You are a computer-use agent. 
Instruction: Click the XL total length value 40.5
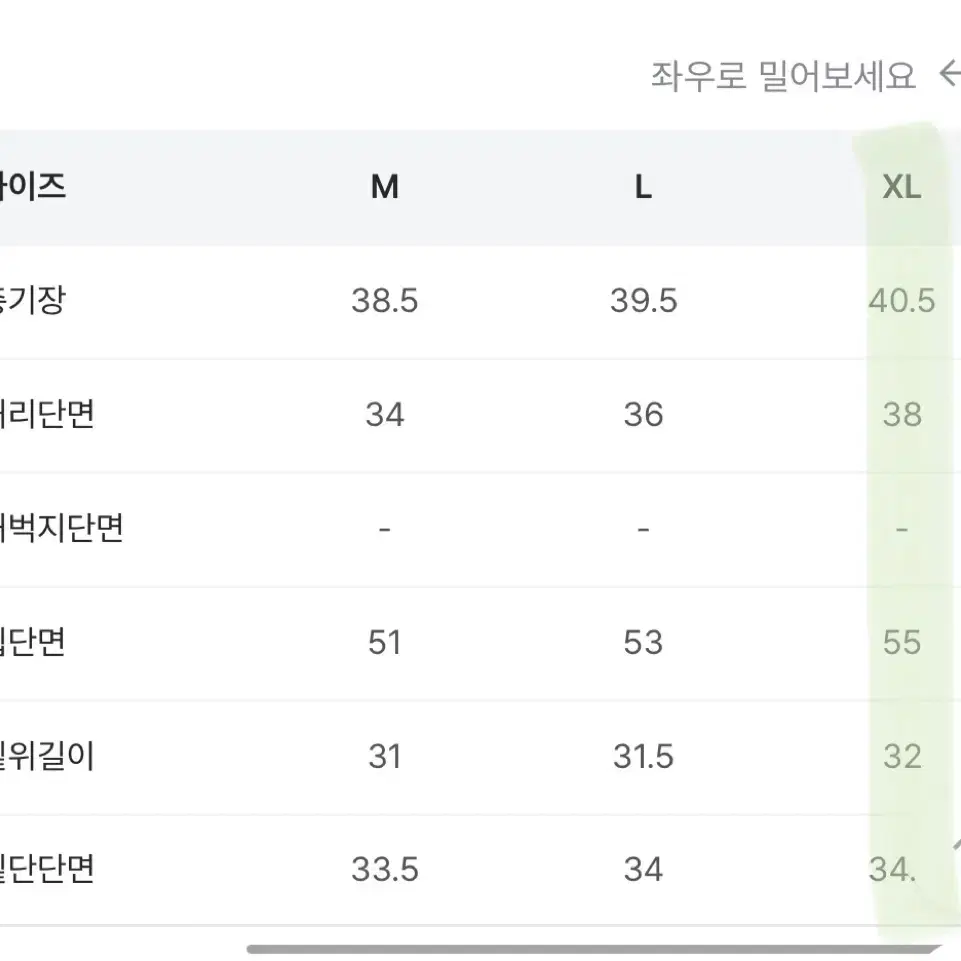coord(902,300)
